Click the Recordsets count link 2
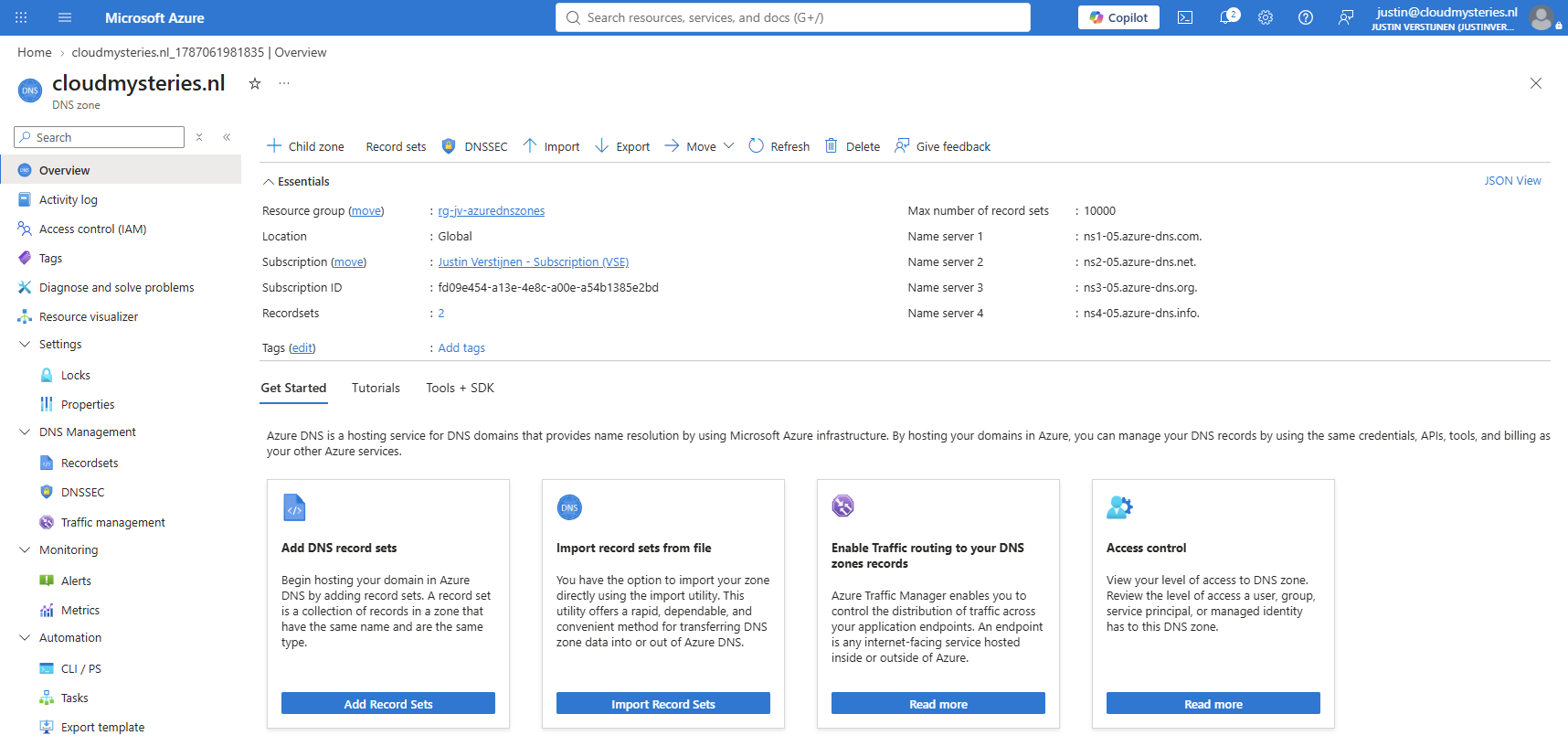 tap(441, 314)
